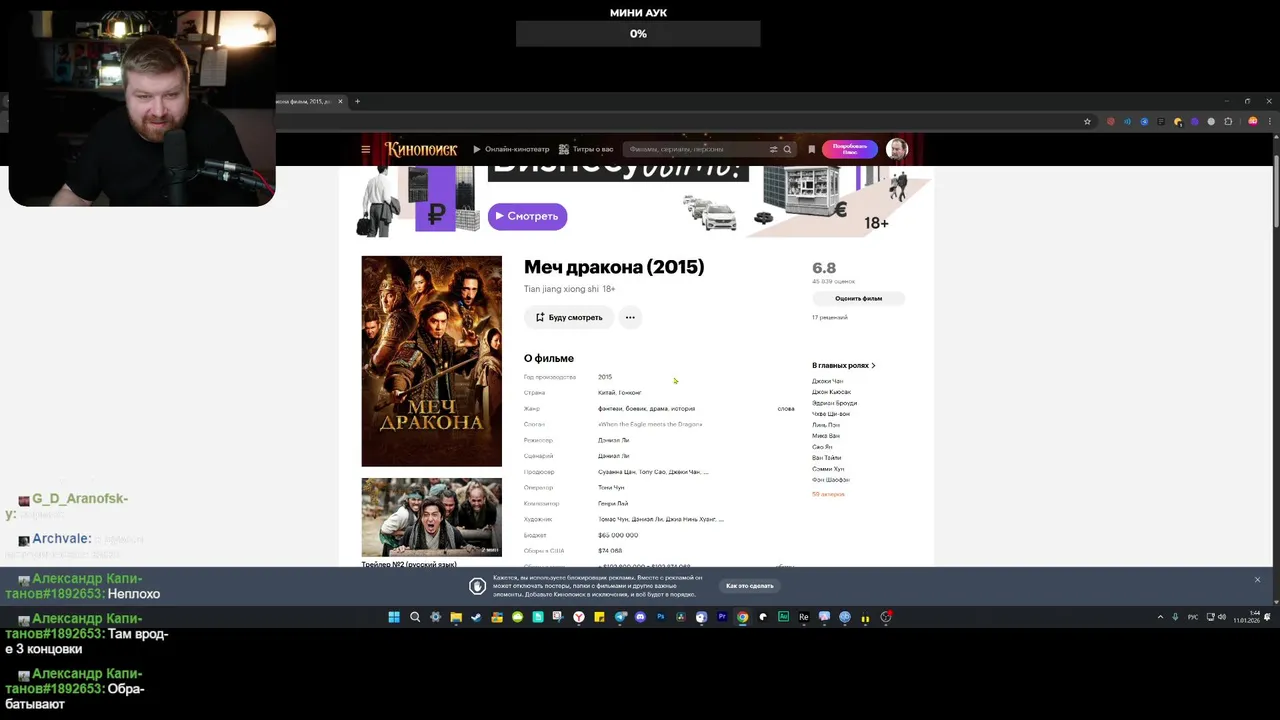Screen dimensions: 1280x720
Task: Open Steam from the taskbar
Action: (476, 617)
